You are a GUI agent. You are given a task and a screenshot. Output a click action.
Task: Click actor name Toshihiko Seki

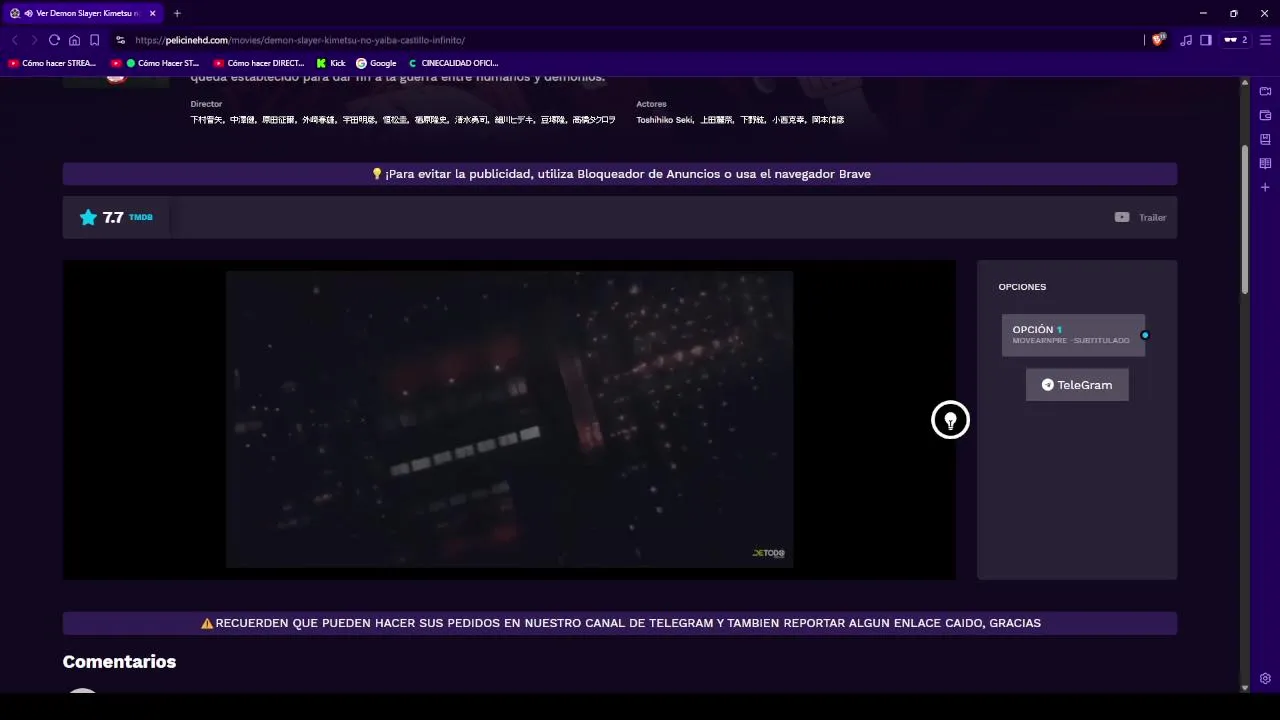click(x=665, y=120)
